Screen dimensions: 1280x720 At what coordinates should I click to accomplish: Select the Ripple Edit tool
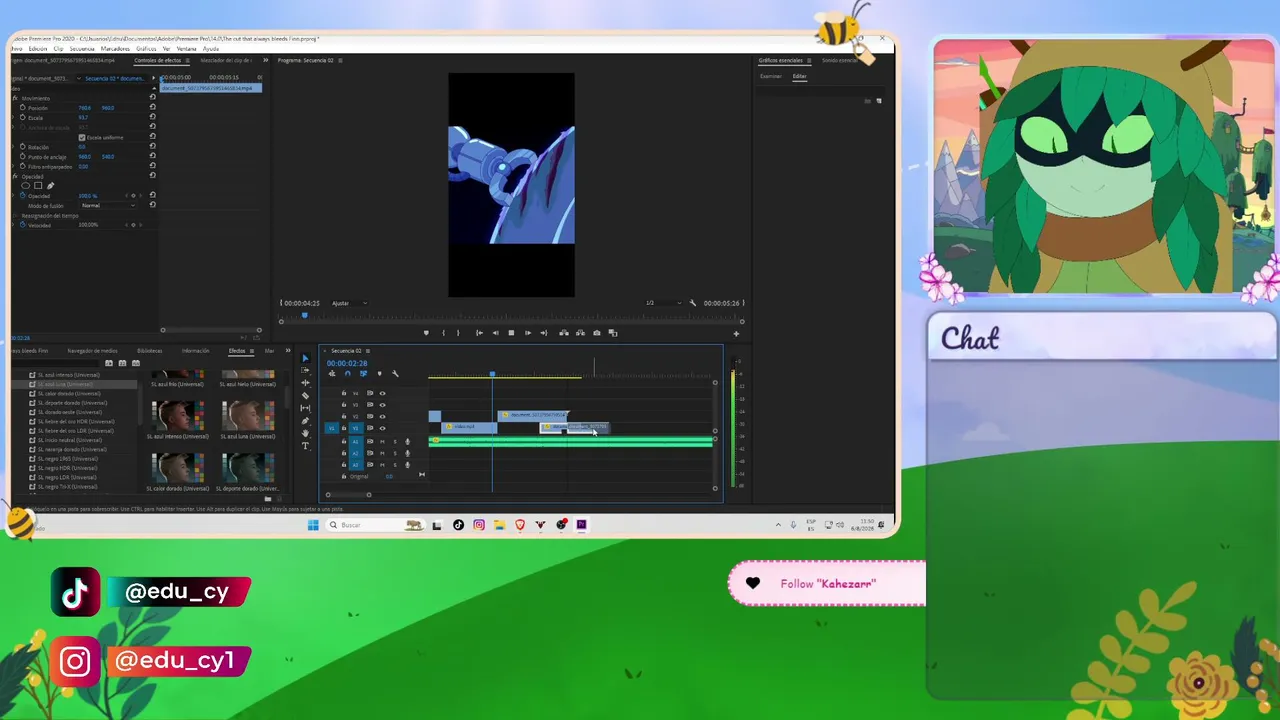(x=305, y=383)
